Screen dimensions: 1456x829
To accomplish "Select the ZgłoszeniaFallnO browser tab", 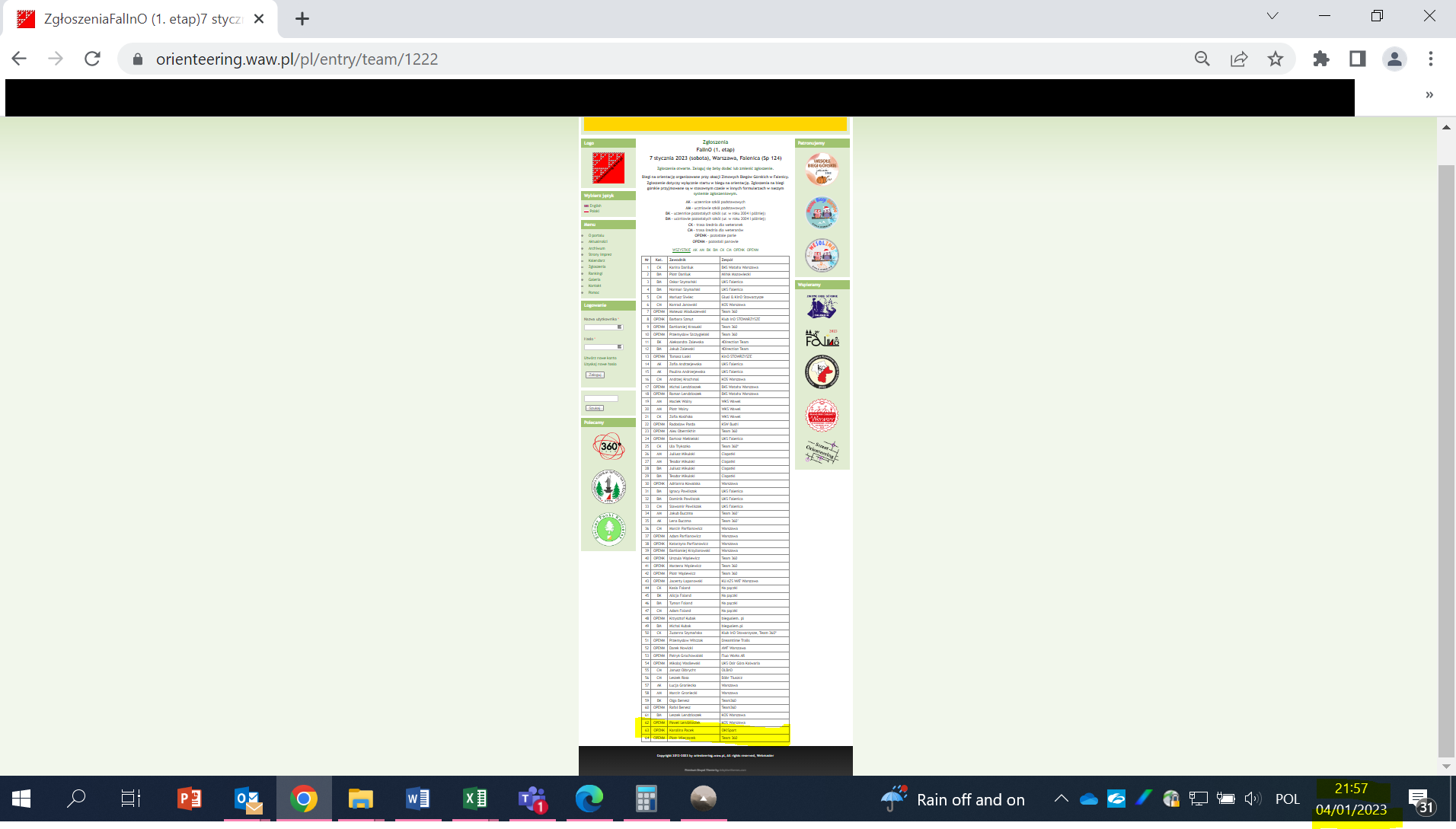I will [141, 19].
